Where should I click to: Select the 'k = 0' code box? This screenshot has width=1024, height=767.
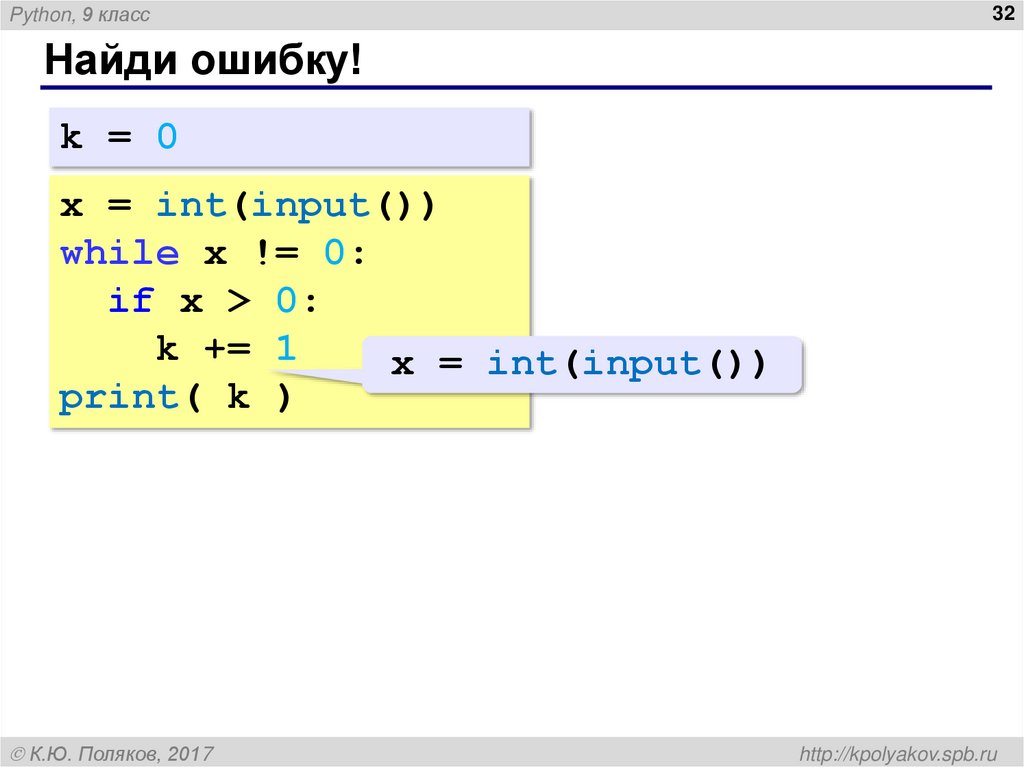[x=288, y=137]
